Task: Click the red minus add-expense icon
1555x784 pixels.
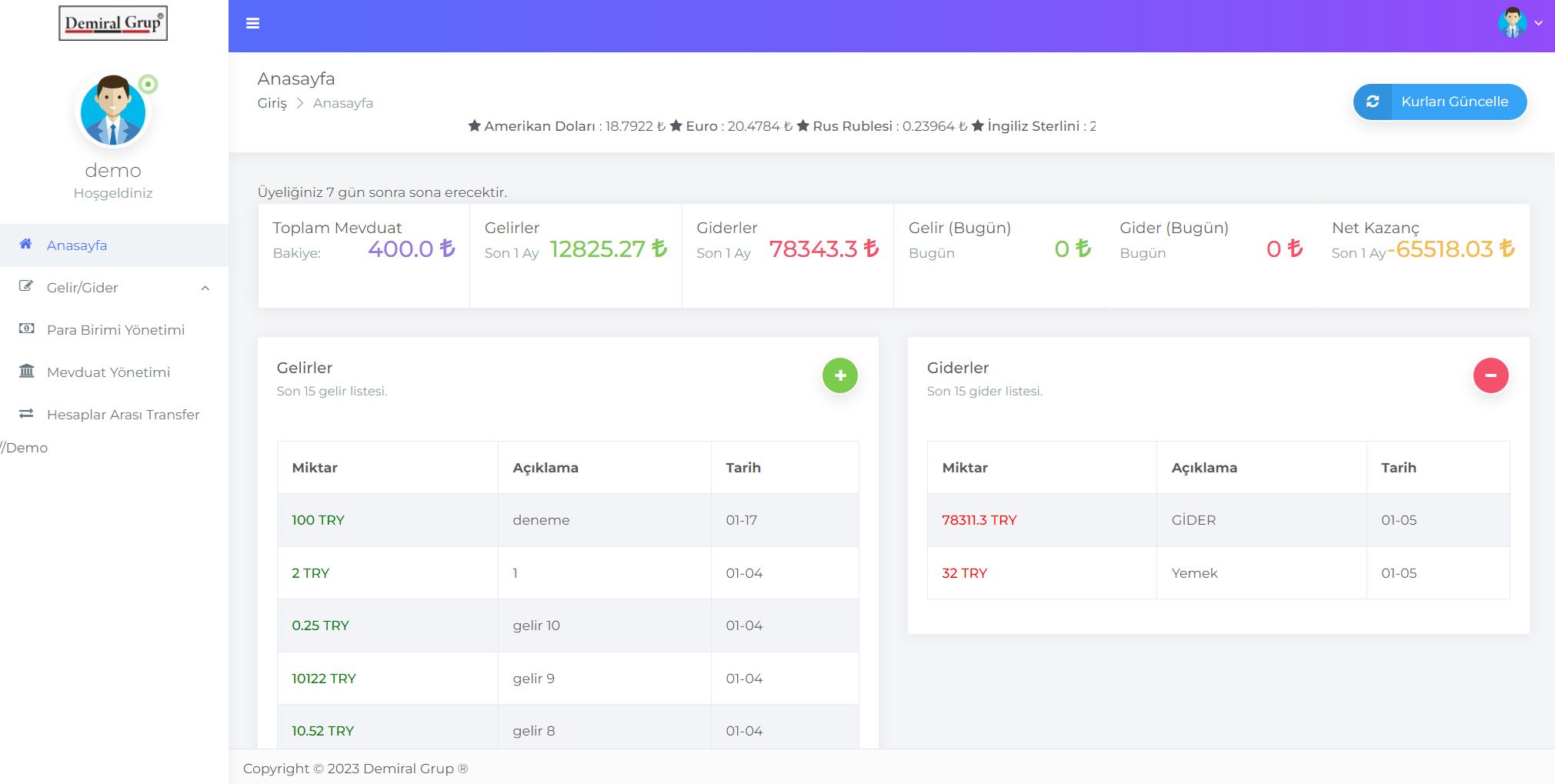Action: [1490, 375]
